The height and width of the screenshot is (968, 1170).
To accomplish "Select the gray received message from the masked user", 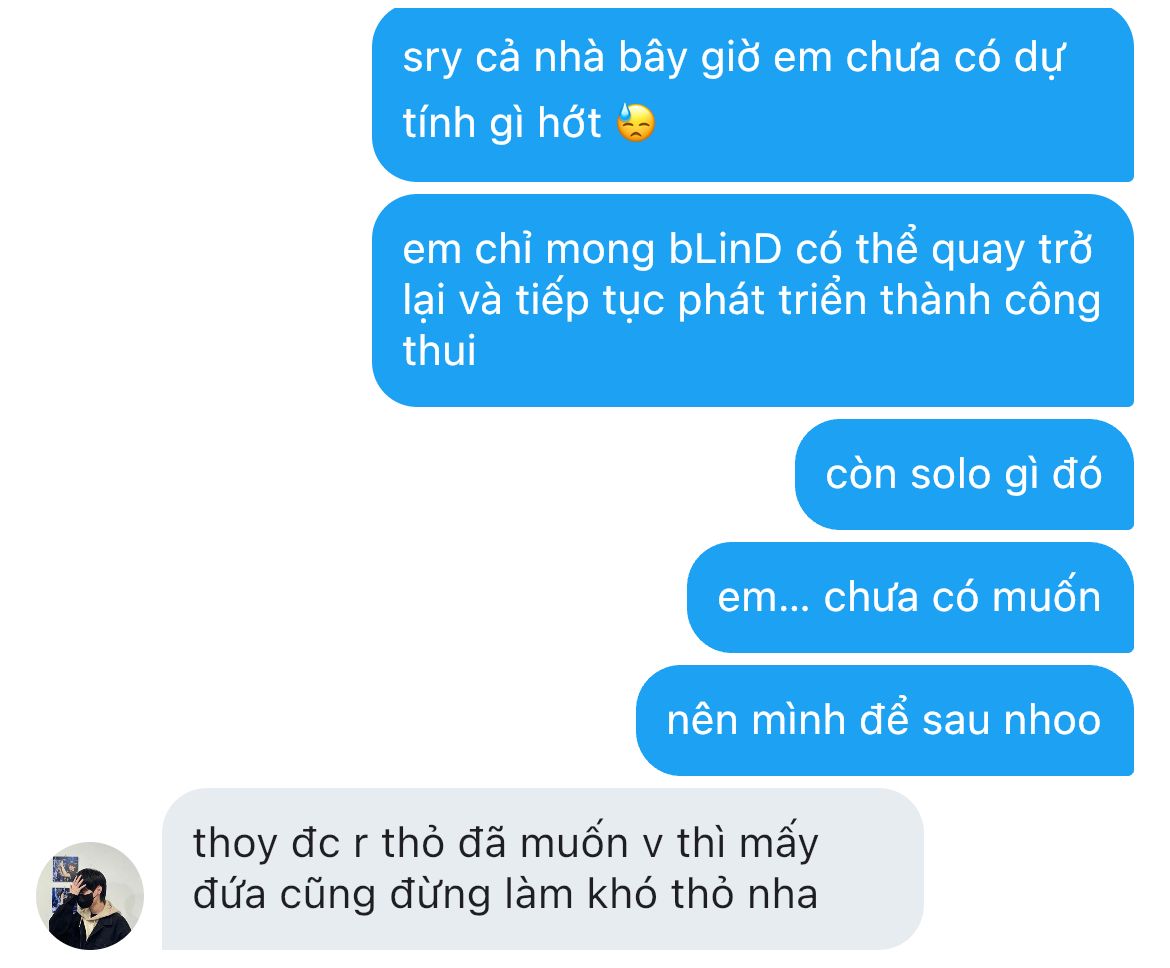I will click(x=542, y=869).
